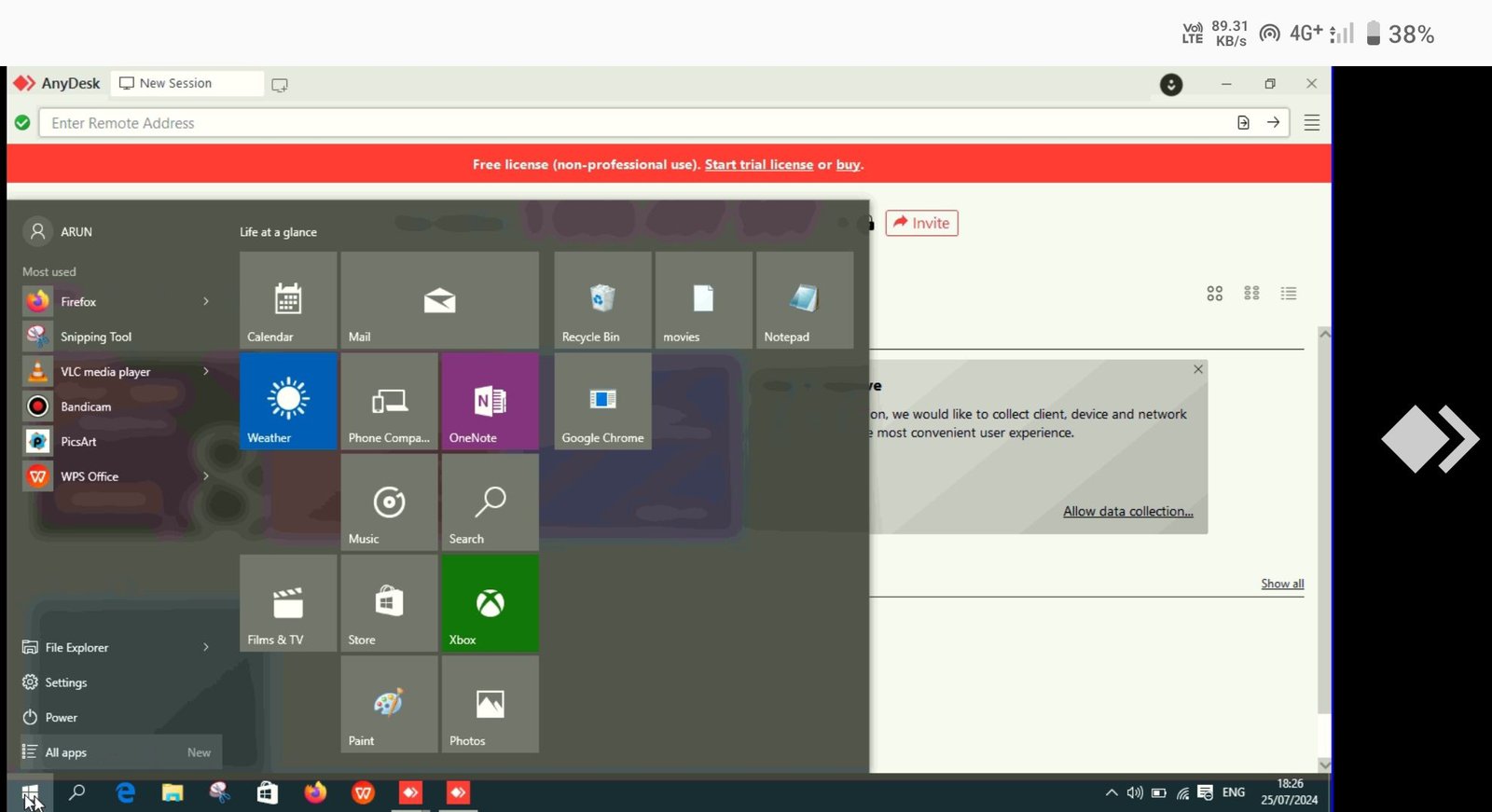Switch to small tiles view layout
The width and height of the screenshot is (1492, 812).
tap(1251, 294)
